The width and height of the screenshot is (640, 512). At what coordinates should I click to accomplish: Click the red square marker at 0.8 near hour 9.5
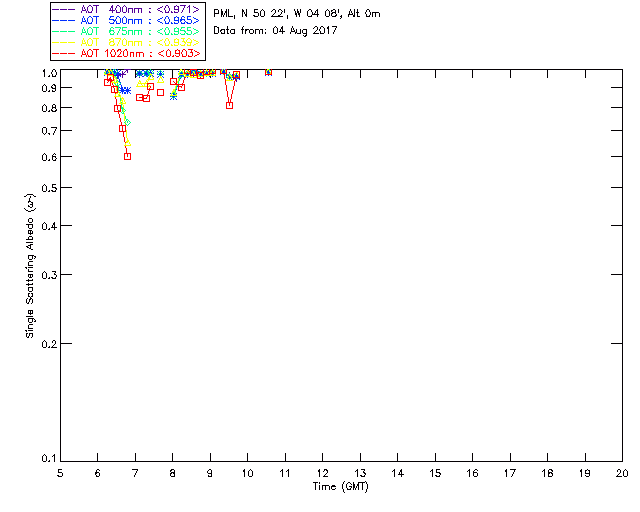(229, 105)
